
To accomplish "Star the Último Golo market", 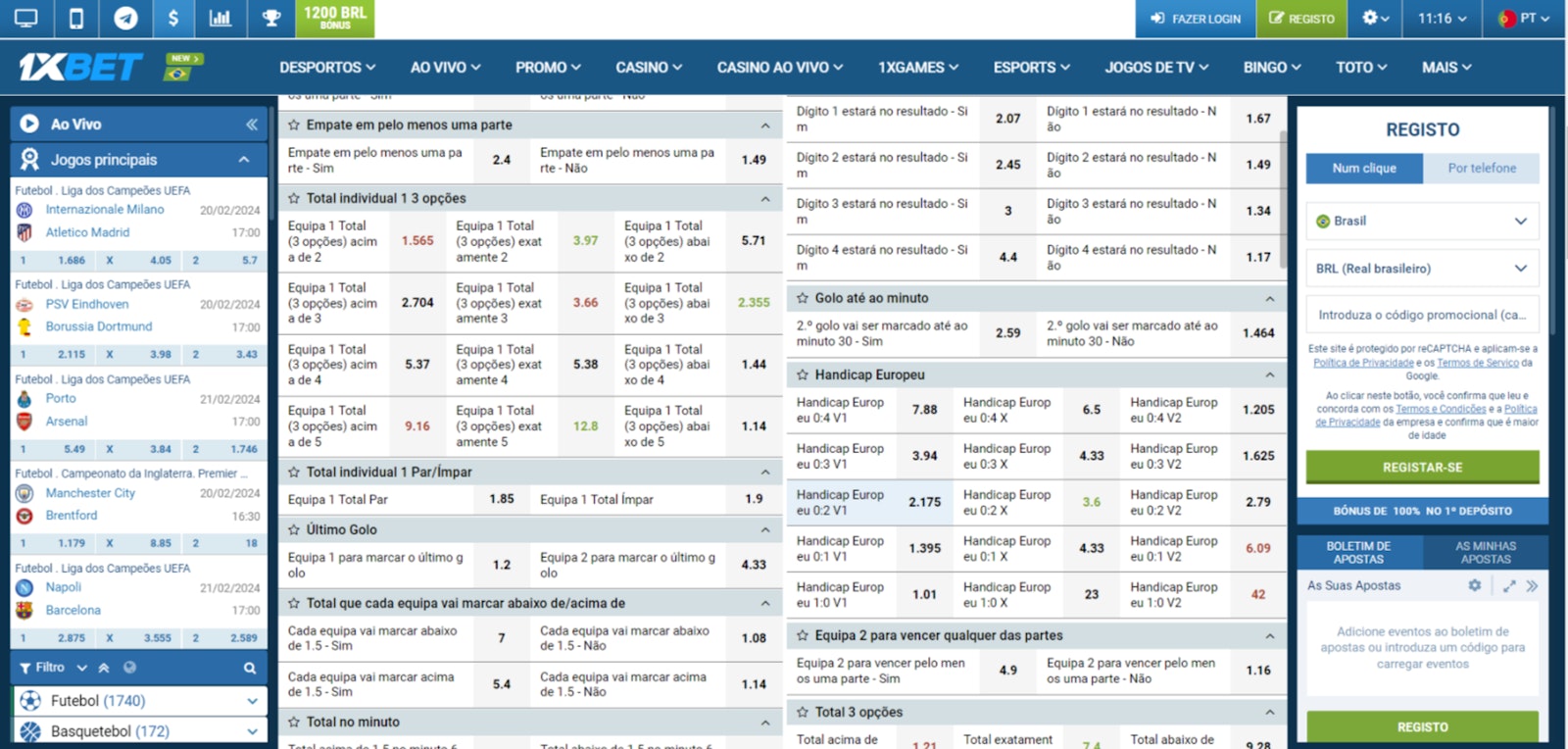I will click(294, 529).
